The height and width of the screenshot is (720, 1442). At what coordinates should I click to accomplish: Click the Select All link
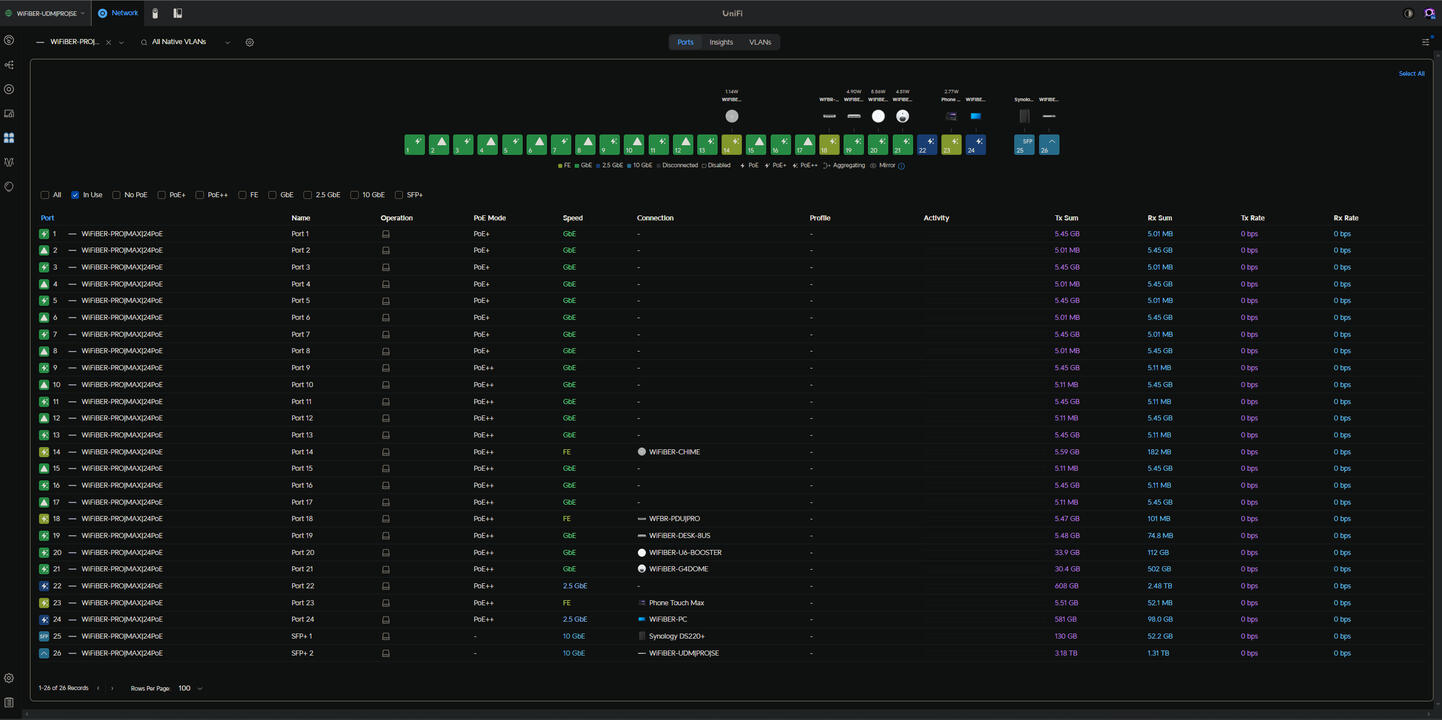tap(1411, 73)
